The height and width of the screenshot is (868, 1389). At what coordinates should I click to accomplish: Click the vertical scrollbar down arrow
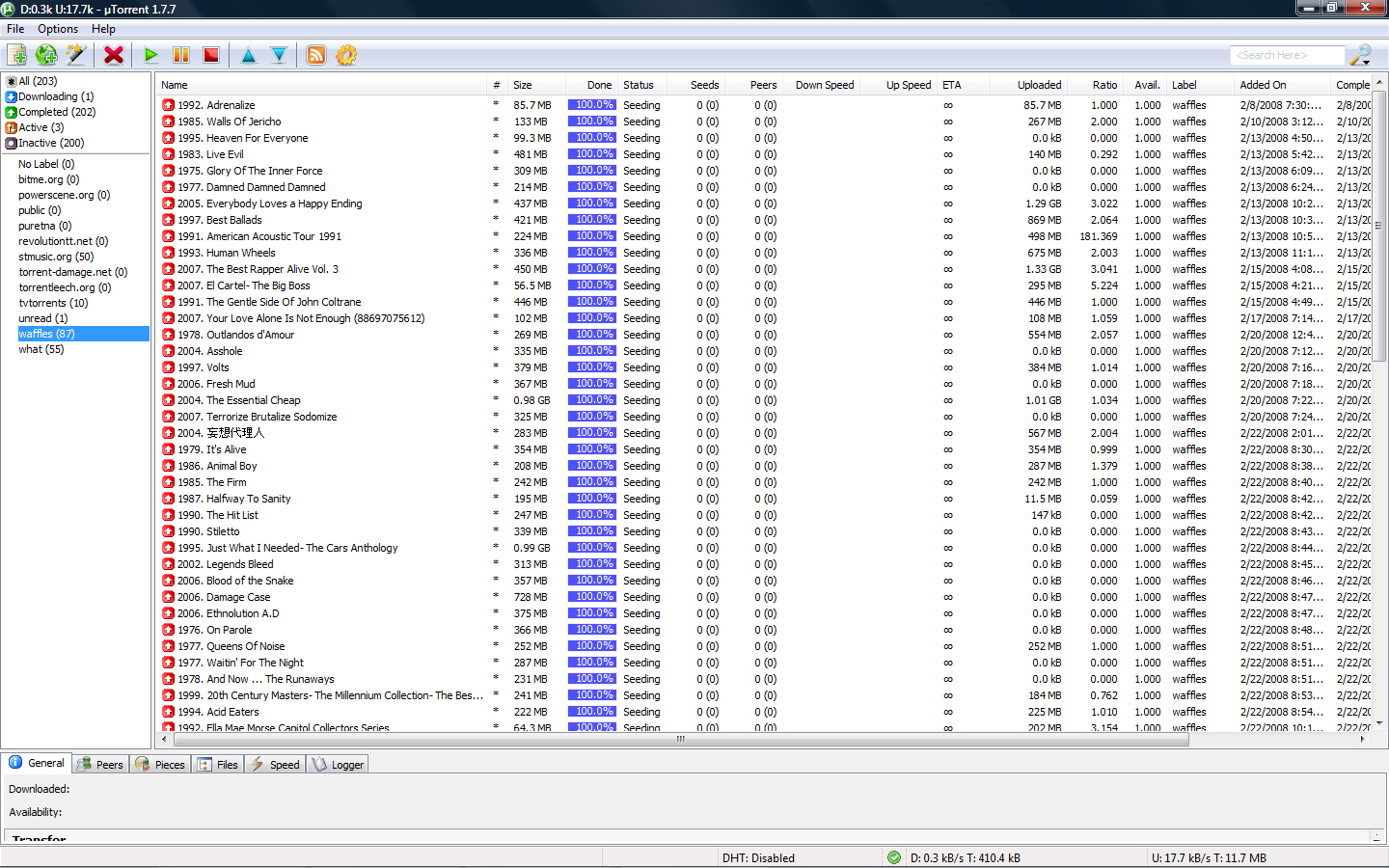click(x=1379, y=723)
